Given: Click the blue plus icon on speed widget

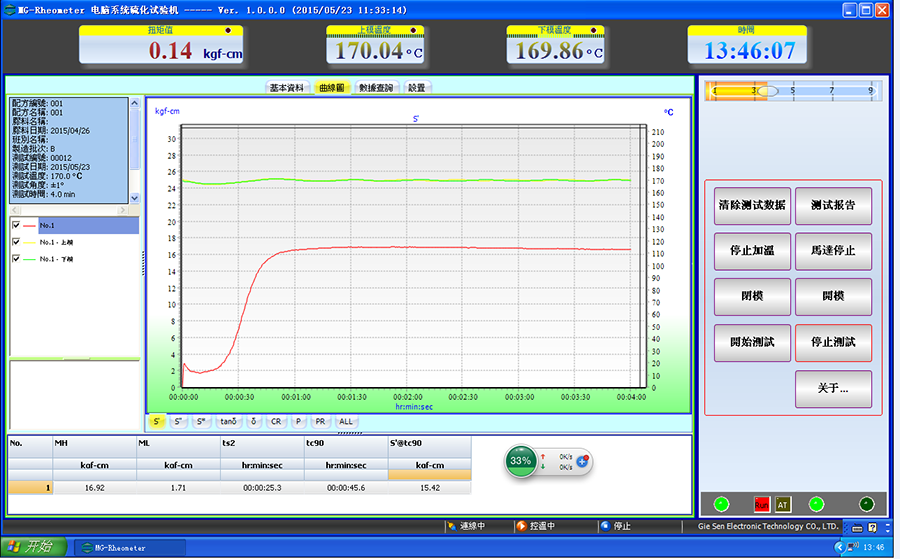Looking at the screenshot, I should [582, 461].
